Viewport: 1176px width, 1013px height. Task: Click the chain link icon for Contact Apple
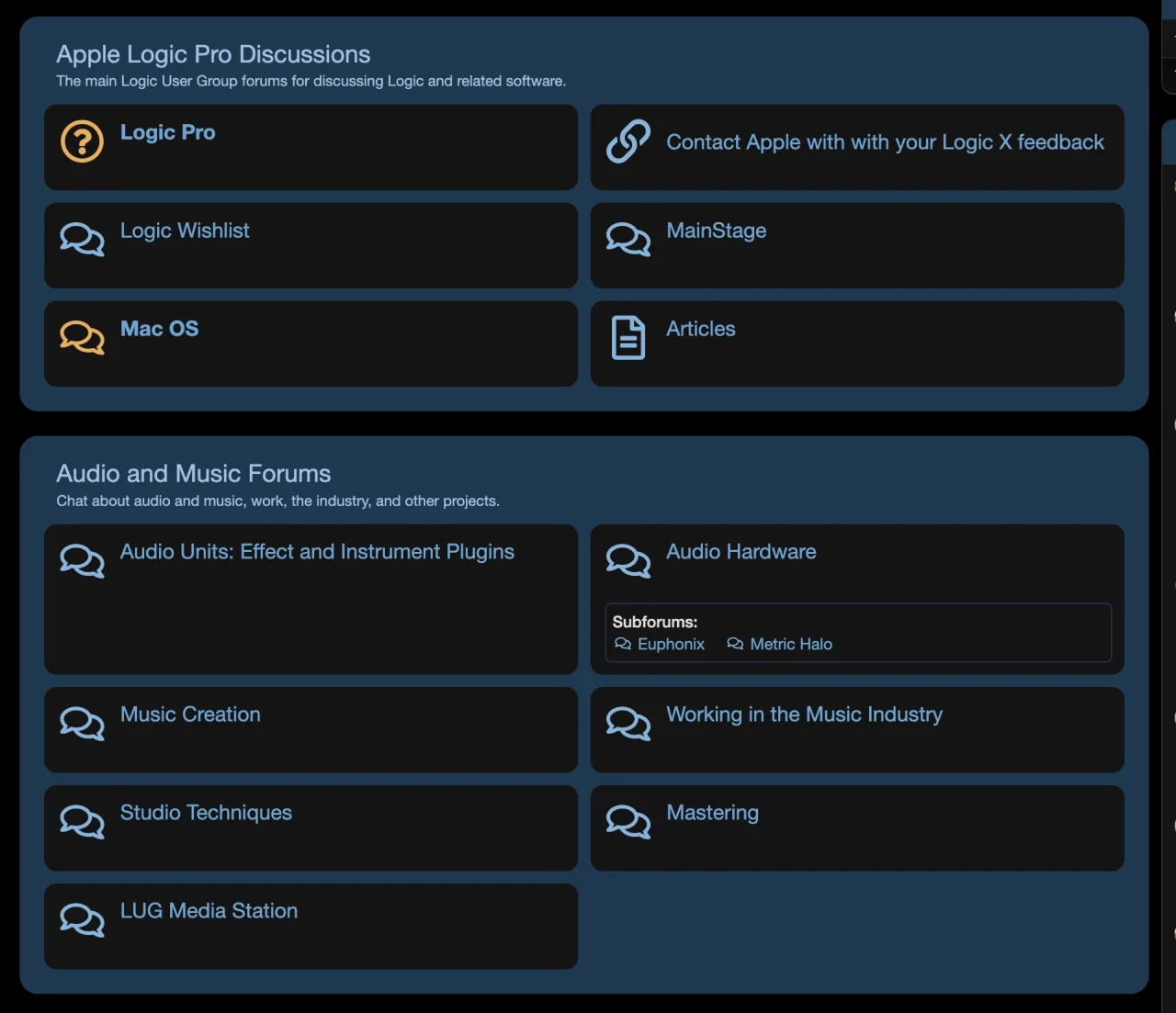[628, 141]
